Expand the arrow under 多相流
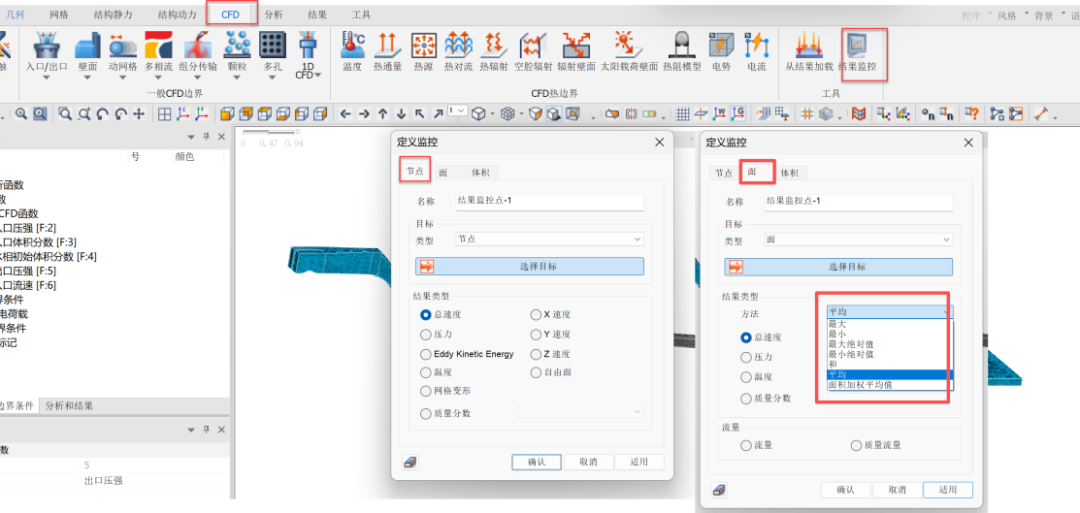The image size is (1080, 513). pyautogui.click(x=158, y=77)
